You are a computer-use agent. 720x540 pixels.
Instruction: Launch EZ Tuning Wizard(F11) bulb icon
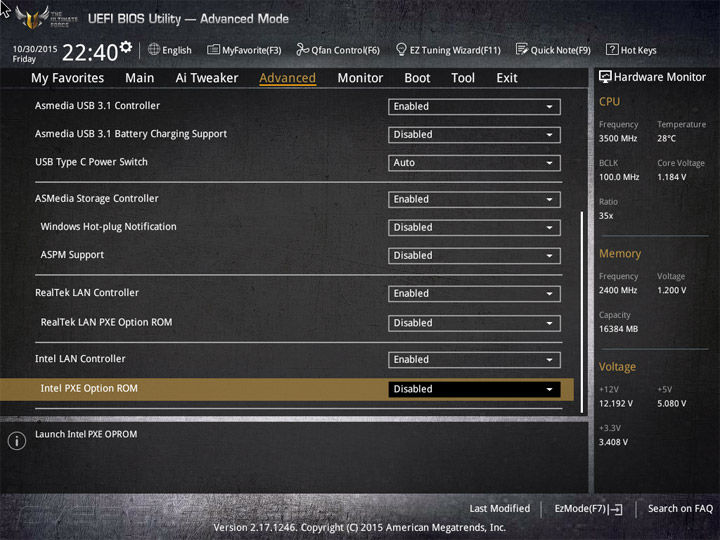(x=401, y=49)
